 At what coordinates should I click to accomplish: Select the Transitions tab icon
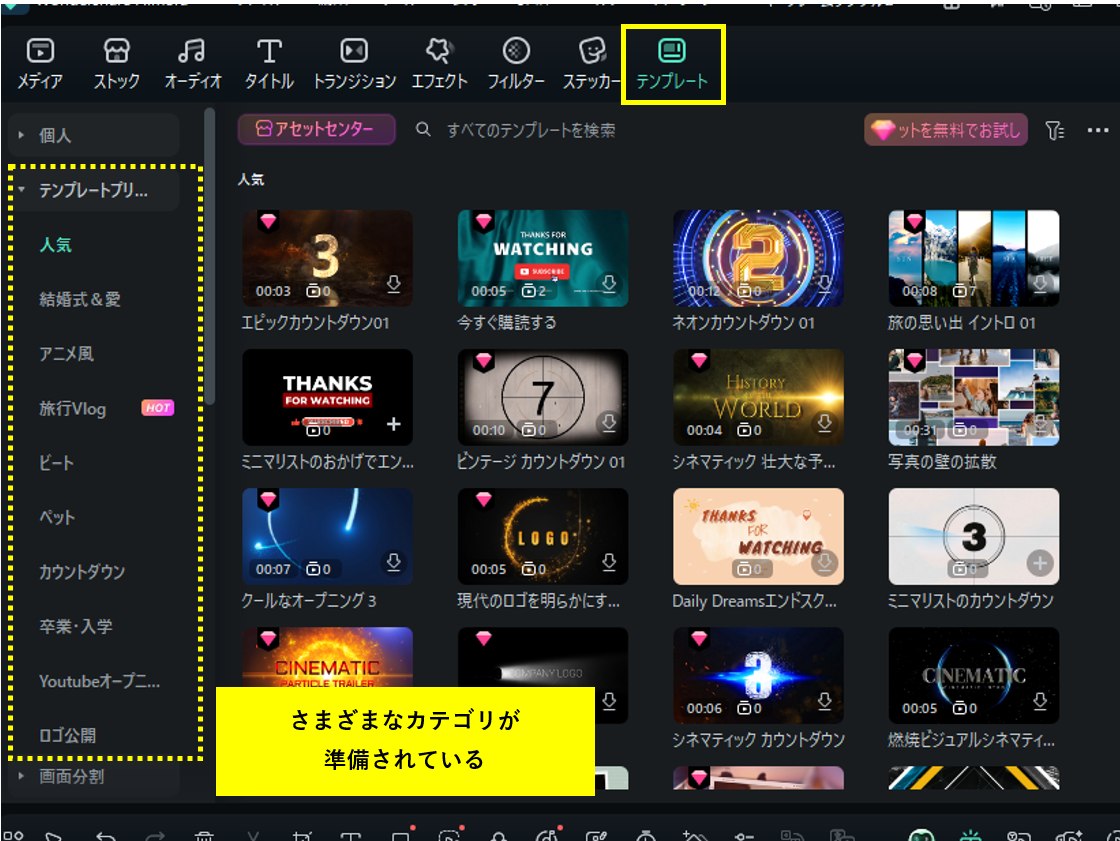click(354, 51)
